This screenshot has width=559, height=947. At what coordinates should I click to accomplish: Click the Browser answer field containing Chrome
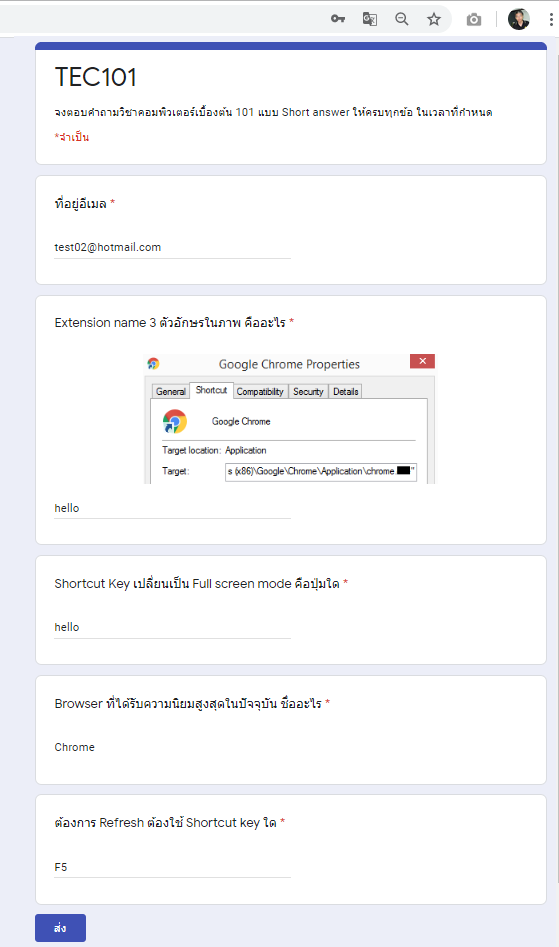click(172, 747)
